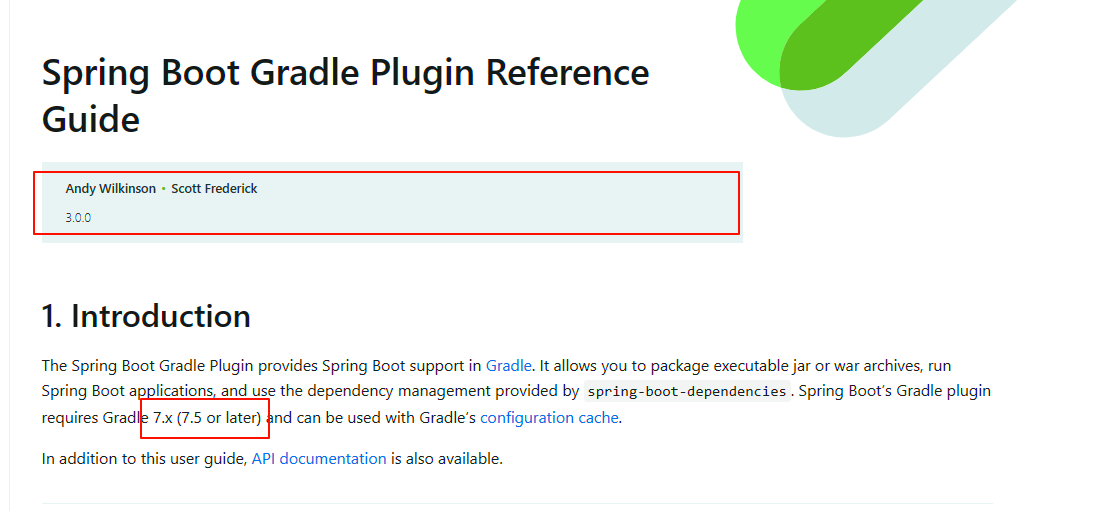
Task: Click the version number "3.0.0"
Action: [x=78, y=218]
